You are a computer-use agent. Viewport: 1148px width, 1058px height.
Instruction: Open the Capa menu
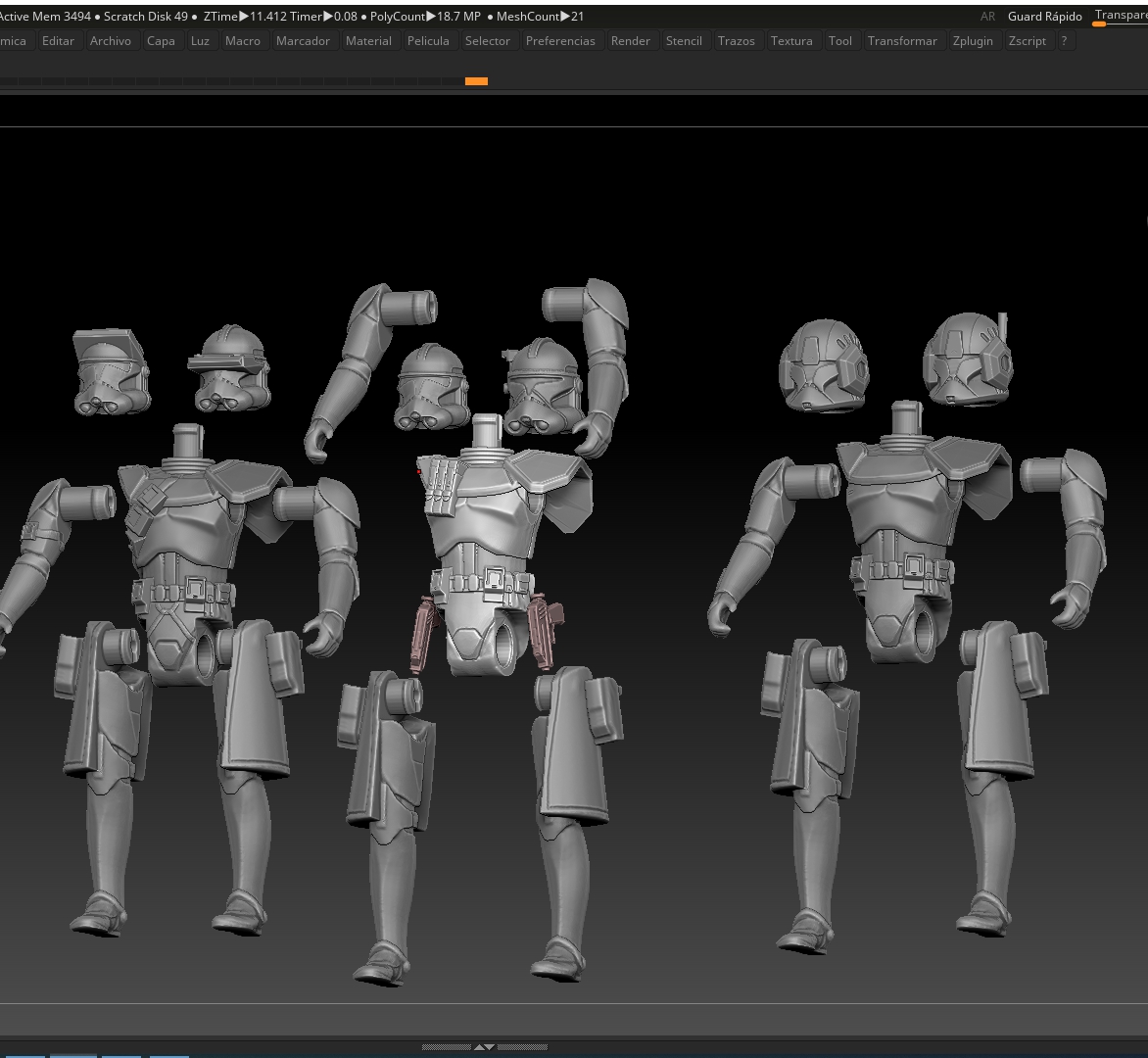161,41
